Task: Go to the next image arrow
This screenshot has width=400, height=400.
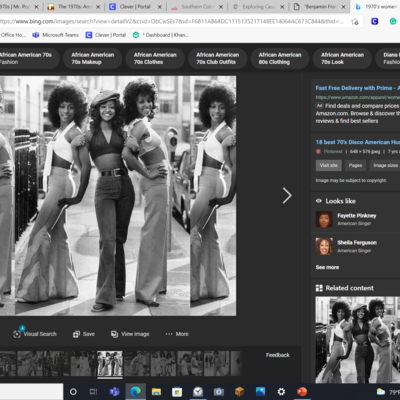Action: 287,195
